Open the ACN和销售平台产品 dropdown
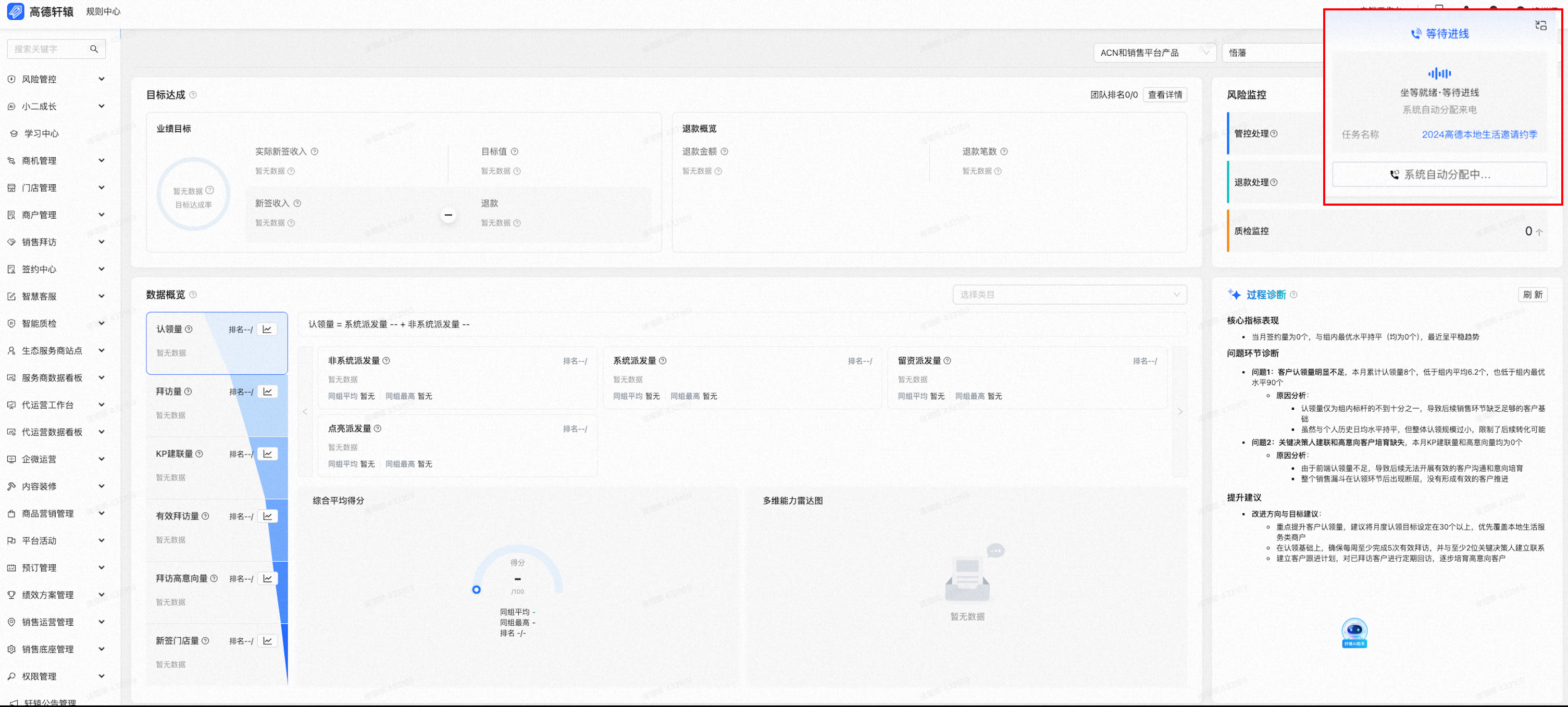The height and width of the screenshot is (707, 1568). [1154, 53]
